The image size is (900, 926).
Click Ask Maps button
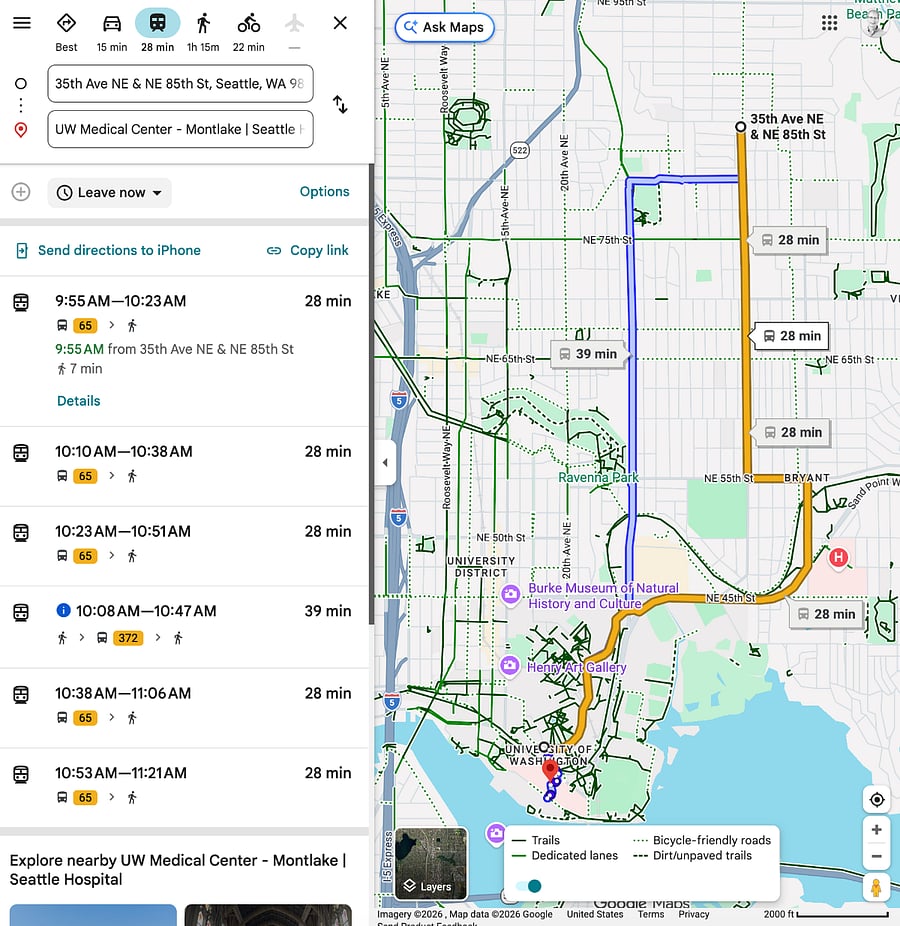445,27
